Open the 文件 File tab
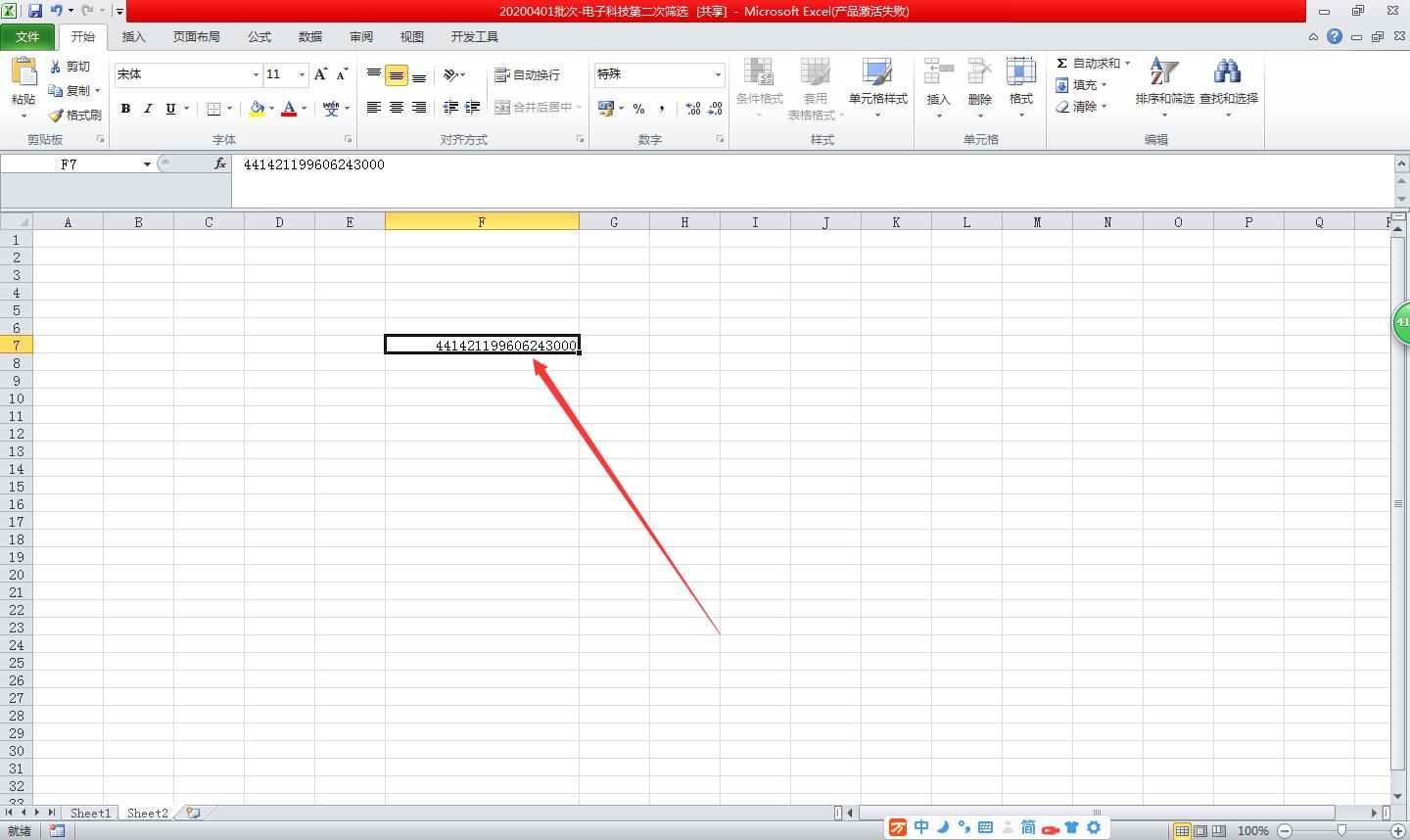This screenshot has width=1410, height=840. coord(27,37)
